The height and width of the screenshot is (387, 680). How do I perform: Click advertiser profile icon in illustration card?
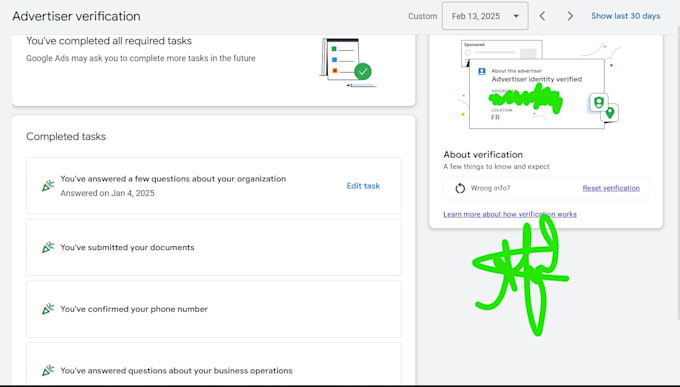pos(482,72)
